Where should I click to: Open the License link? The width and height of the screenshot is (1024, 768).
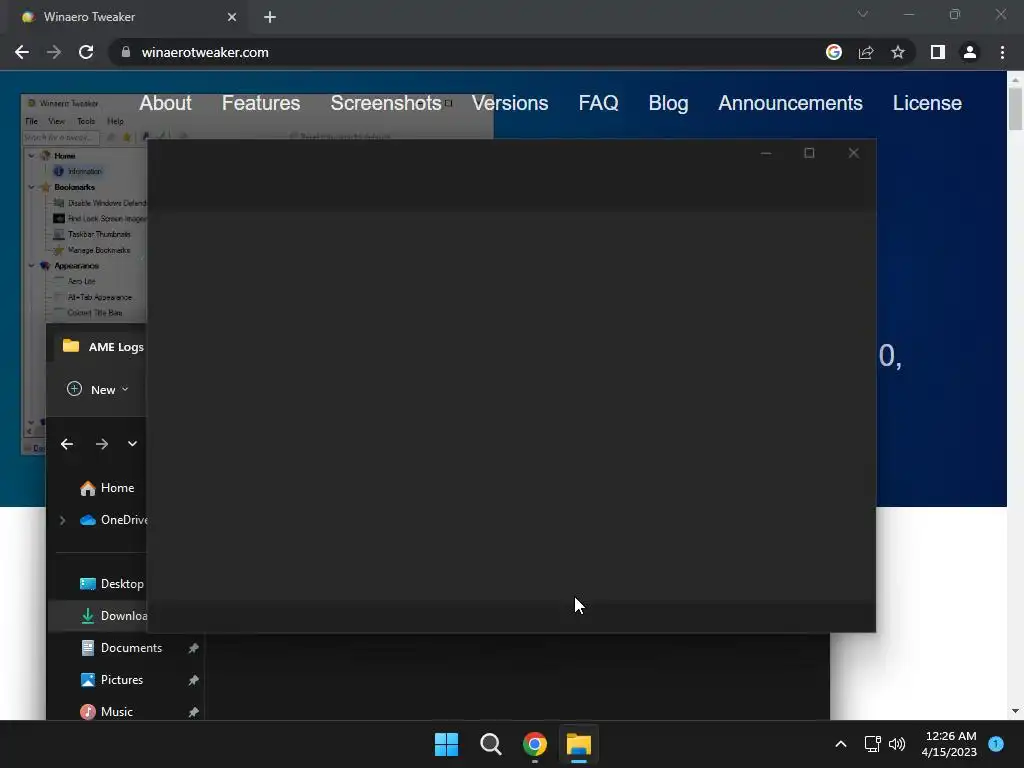pos(927,103)
